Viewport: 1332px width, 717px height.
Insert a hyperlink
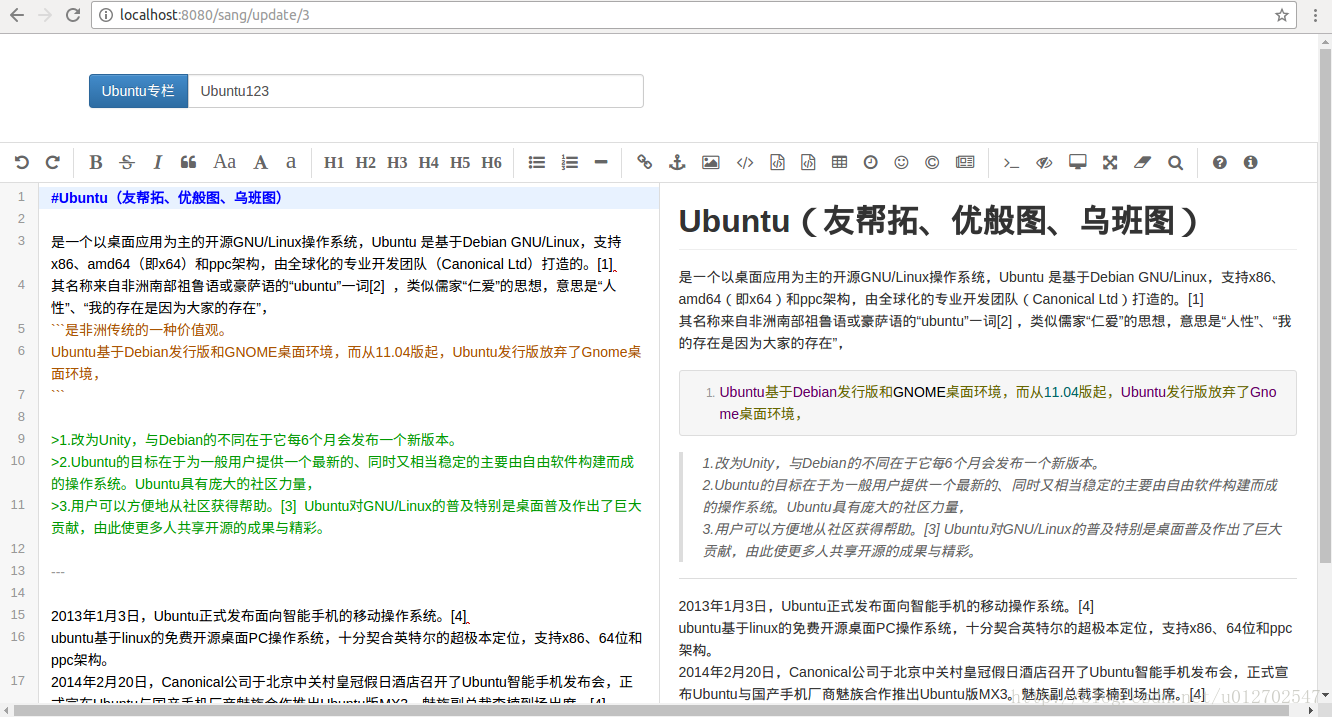click(645, 162)
